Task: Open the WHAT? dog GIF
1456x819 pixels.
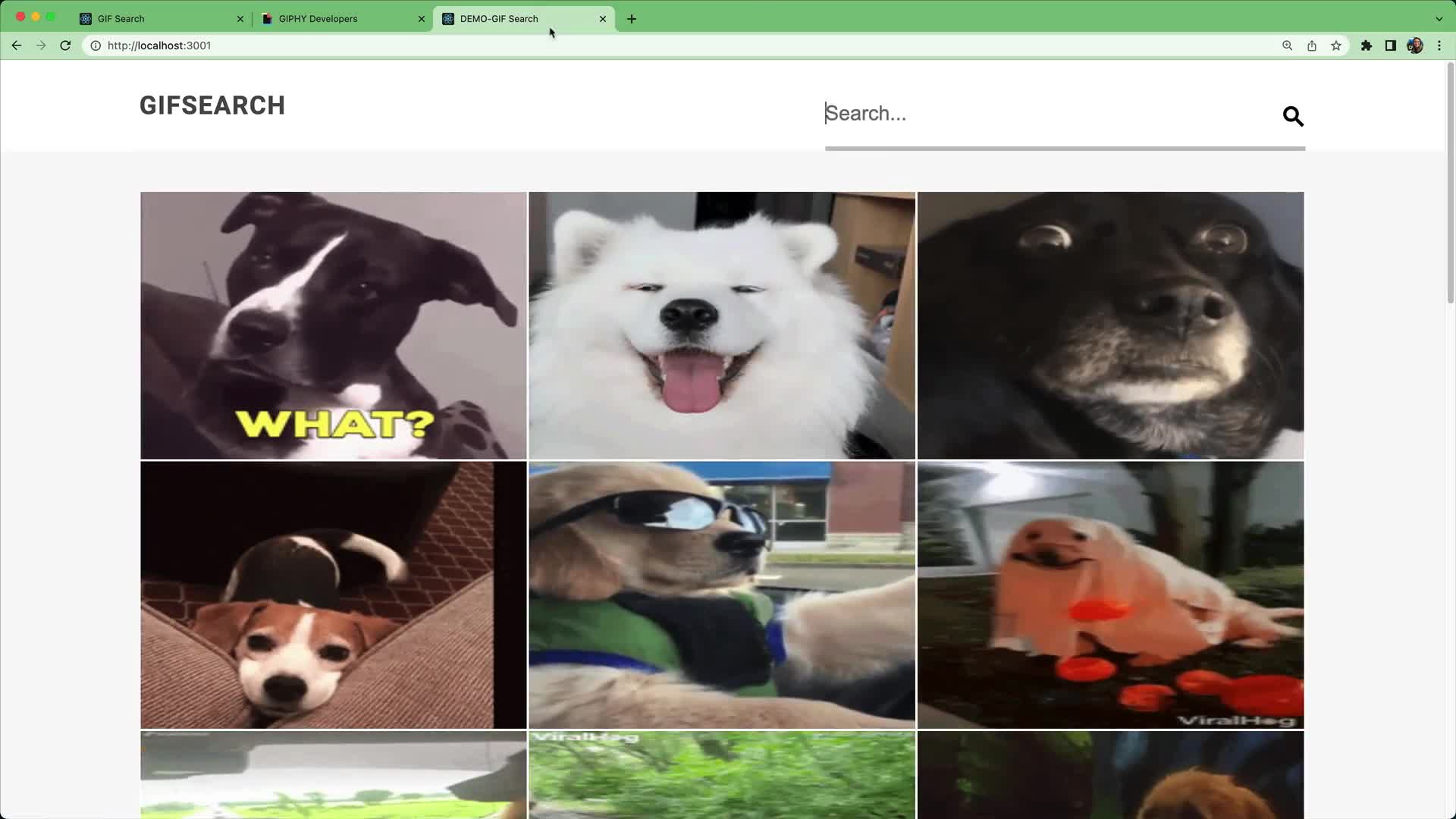Action: pos(334,325)
